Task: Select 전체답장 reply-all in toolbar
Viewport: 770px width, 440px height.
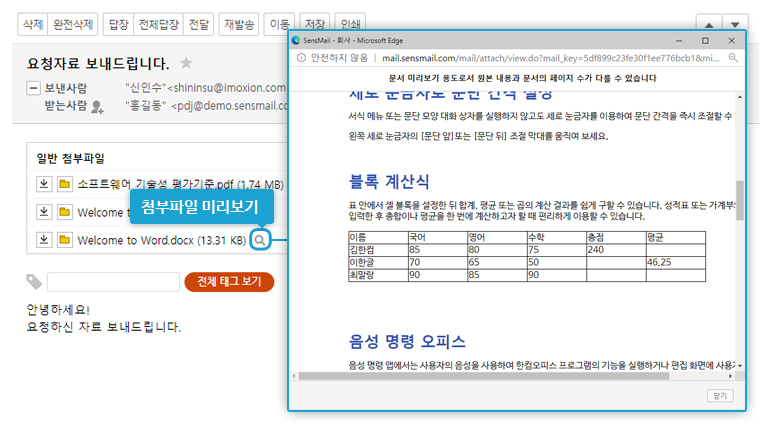Action: (x=158, y=23)
